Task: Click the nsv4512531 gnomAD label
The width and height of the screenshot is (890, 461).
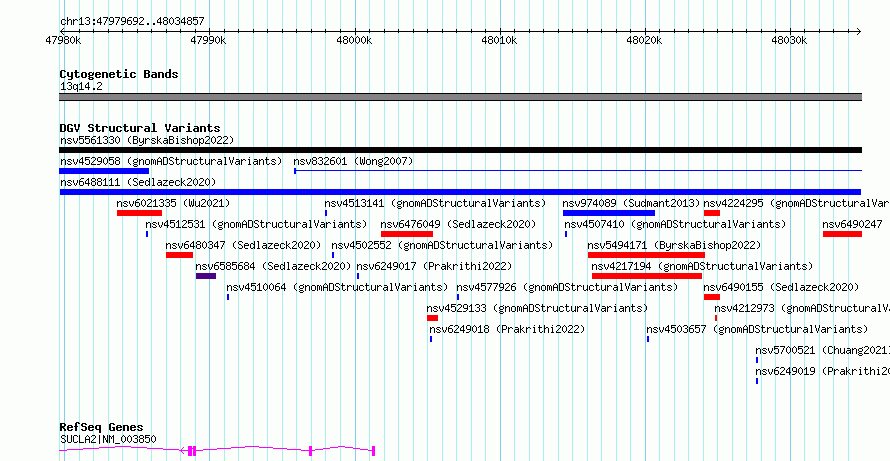Action: coord(256,224)
